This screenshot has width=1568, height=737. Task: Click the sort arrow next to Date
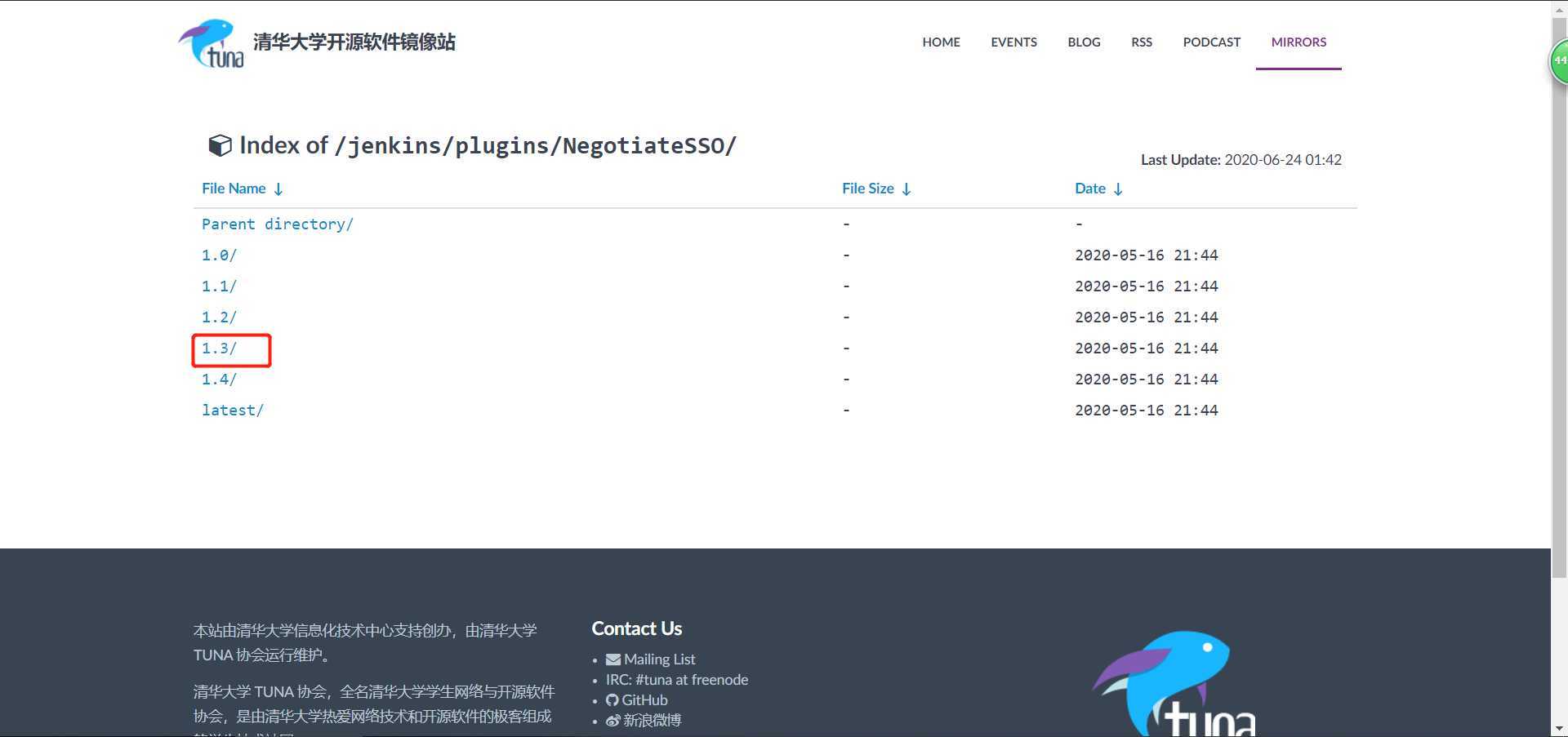point(1118,189)
